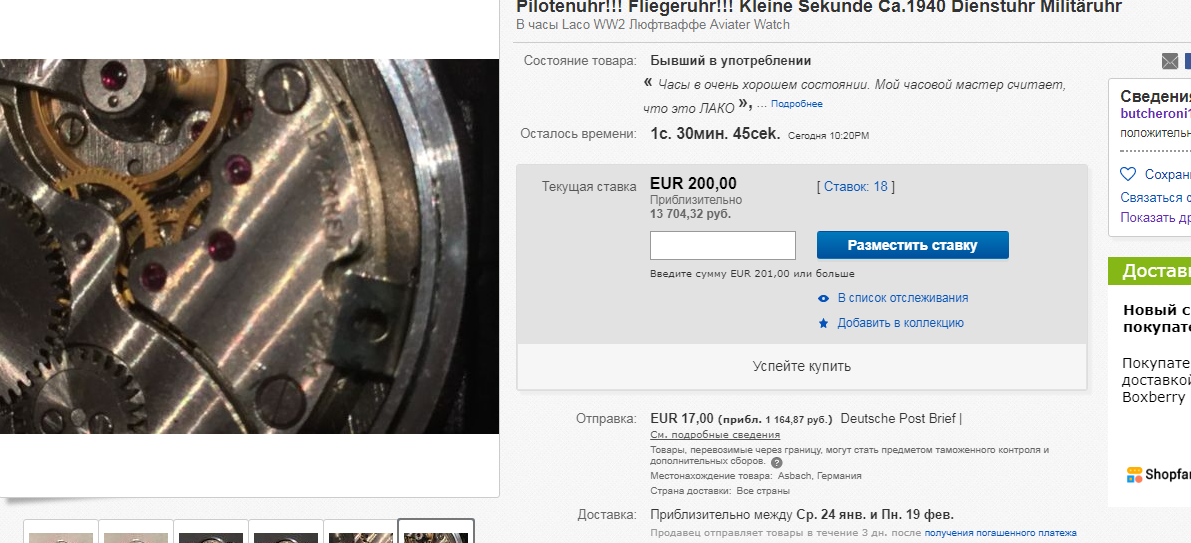This screenshot has height=543, width=1191.
Task: Click 'Показать' other items link
Action: click(x=1155, y=217)
